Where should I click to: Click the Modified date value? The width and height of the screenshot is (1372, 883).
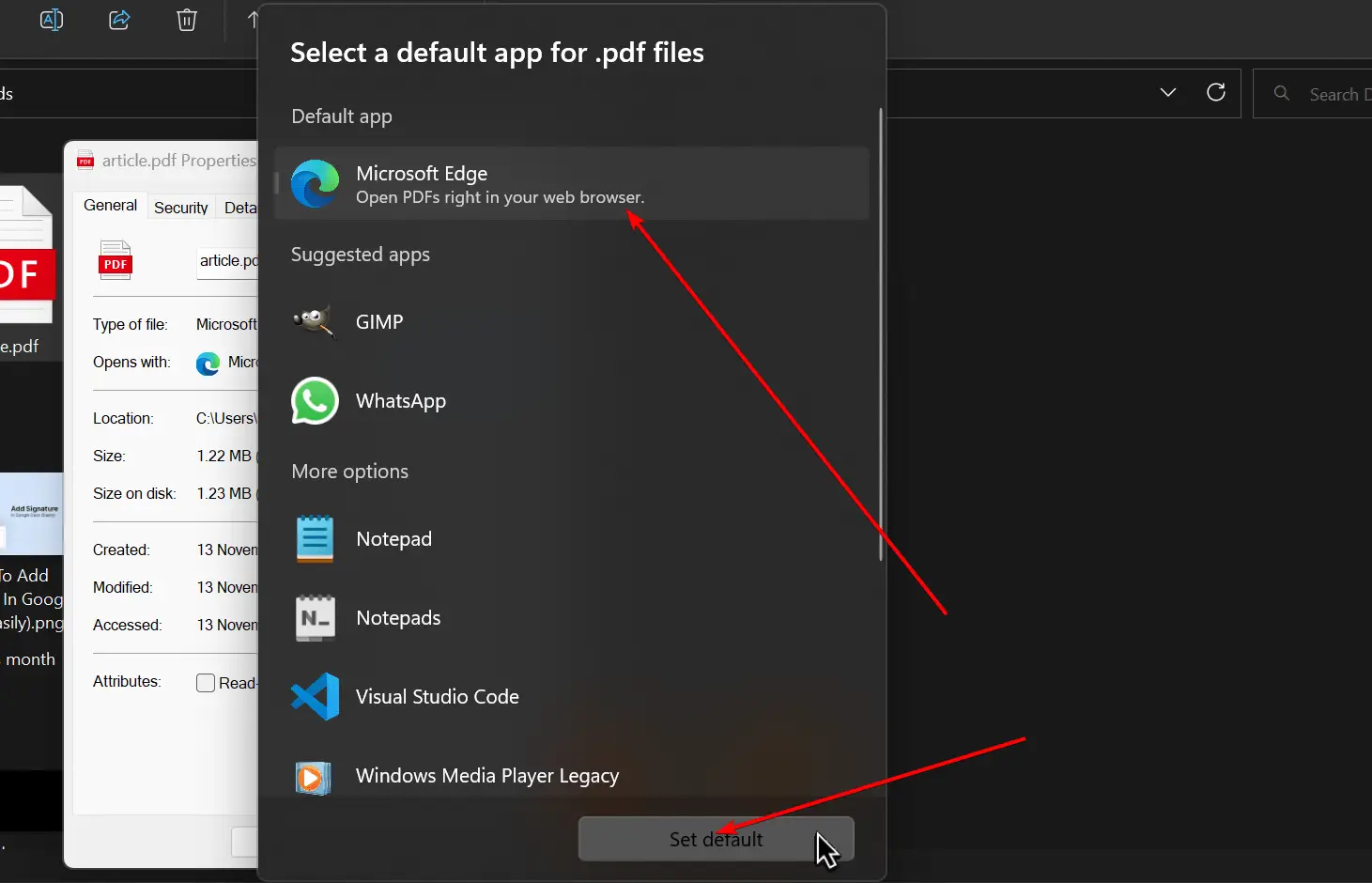(227, 587)
